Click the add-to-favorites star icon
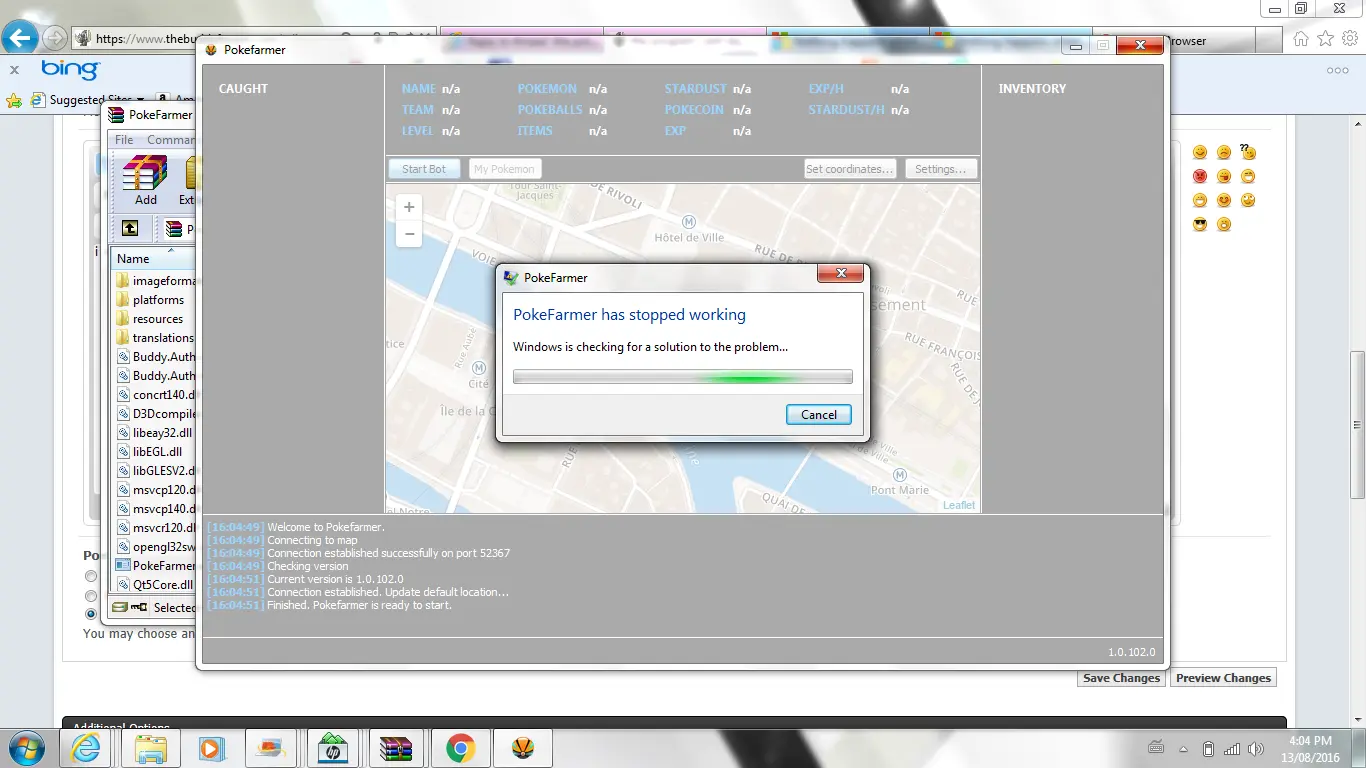Screen dimensions: 1366x768 14,100
